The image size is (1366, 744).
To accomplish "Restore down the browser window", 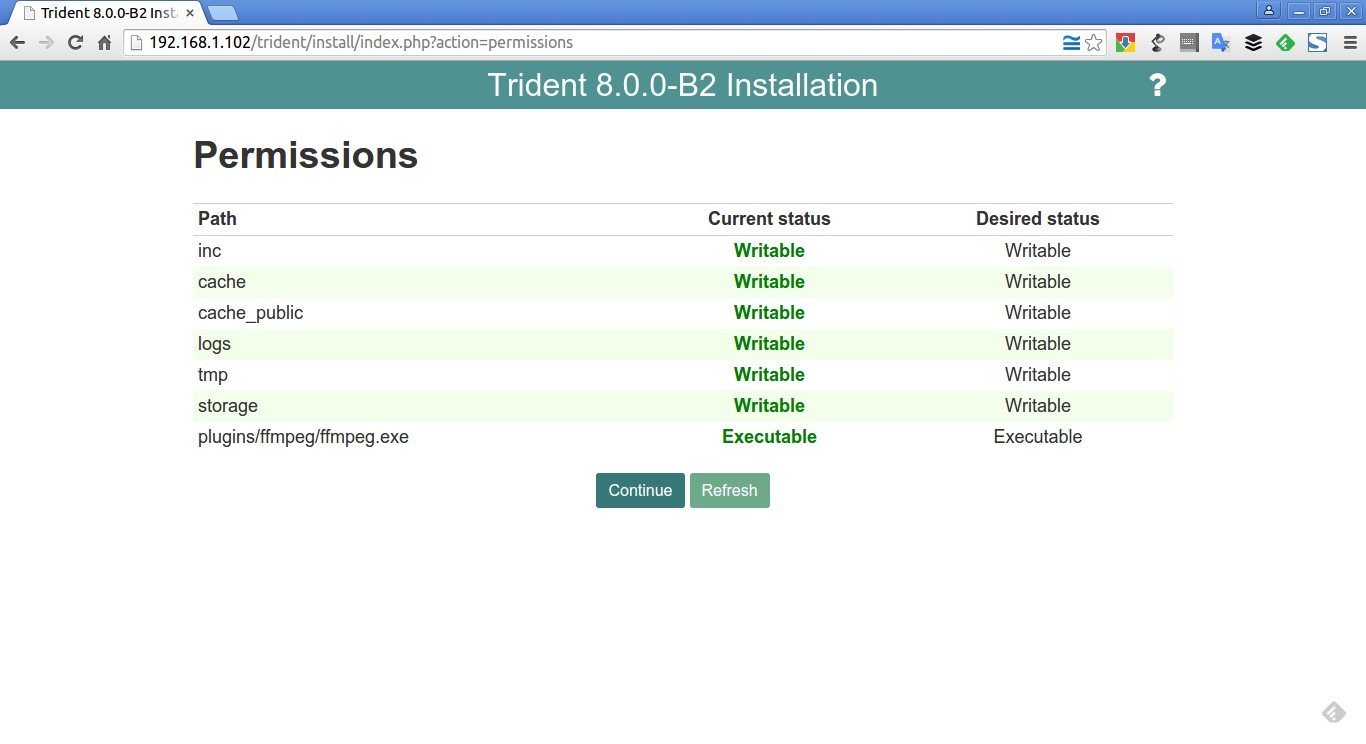I will [x=1325, y=10].
